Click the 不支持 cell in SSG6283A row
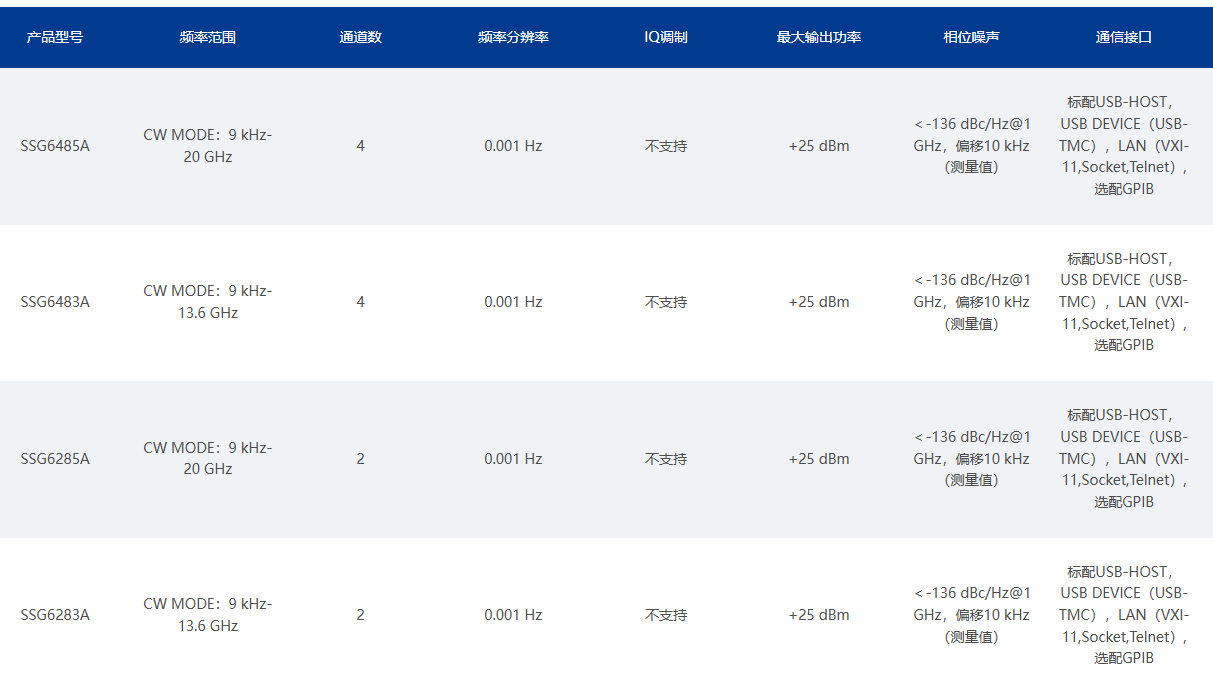The image size is (1213, 677). tap(666, 615)
